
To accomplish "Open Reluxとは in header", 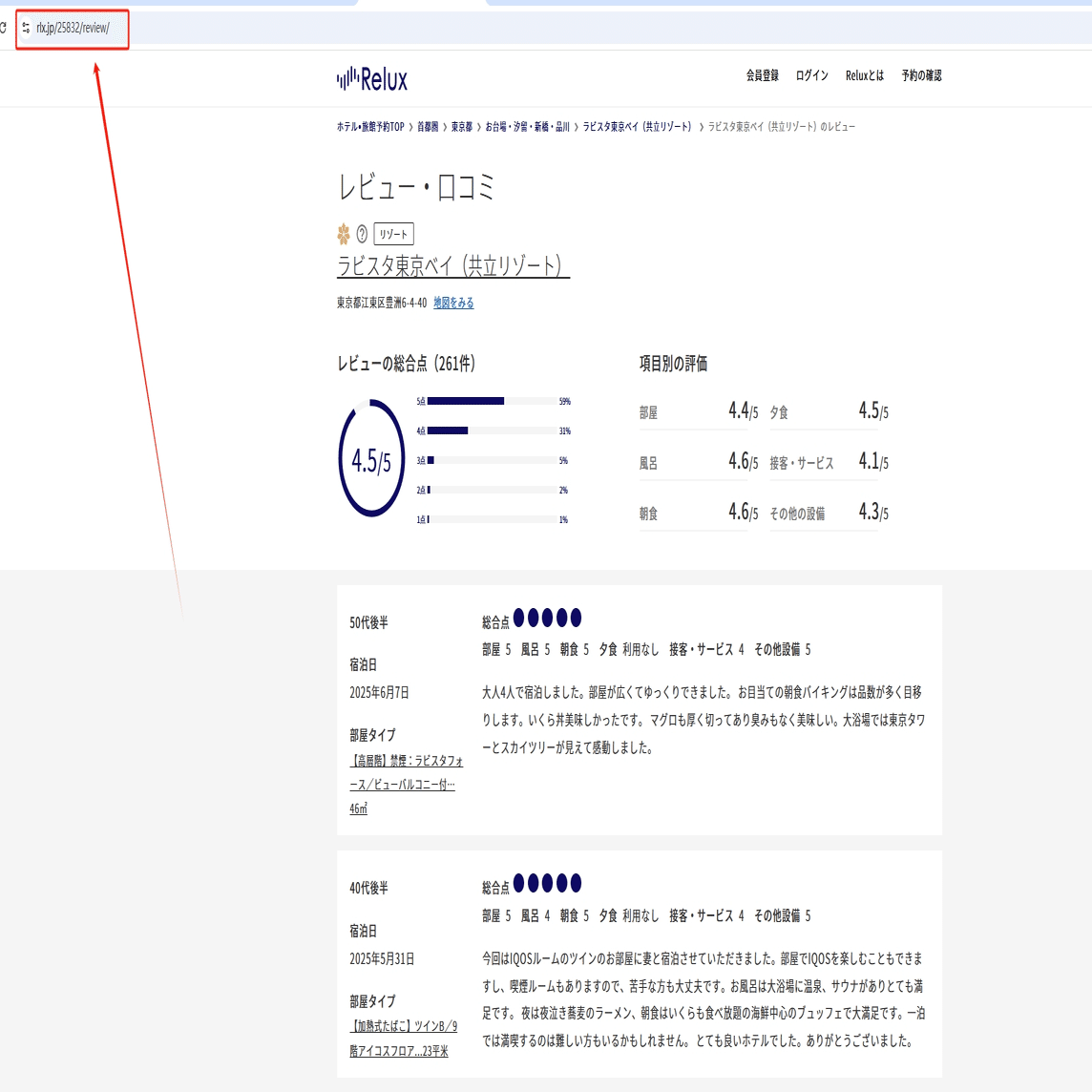I will tap(864, 75).
